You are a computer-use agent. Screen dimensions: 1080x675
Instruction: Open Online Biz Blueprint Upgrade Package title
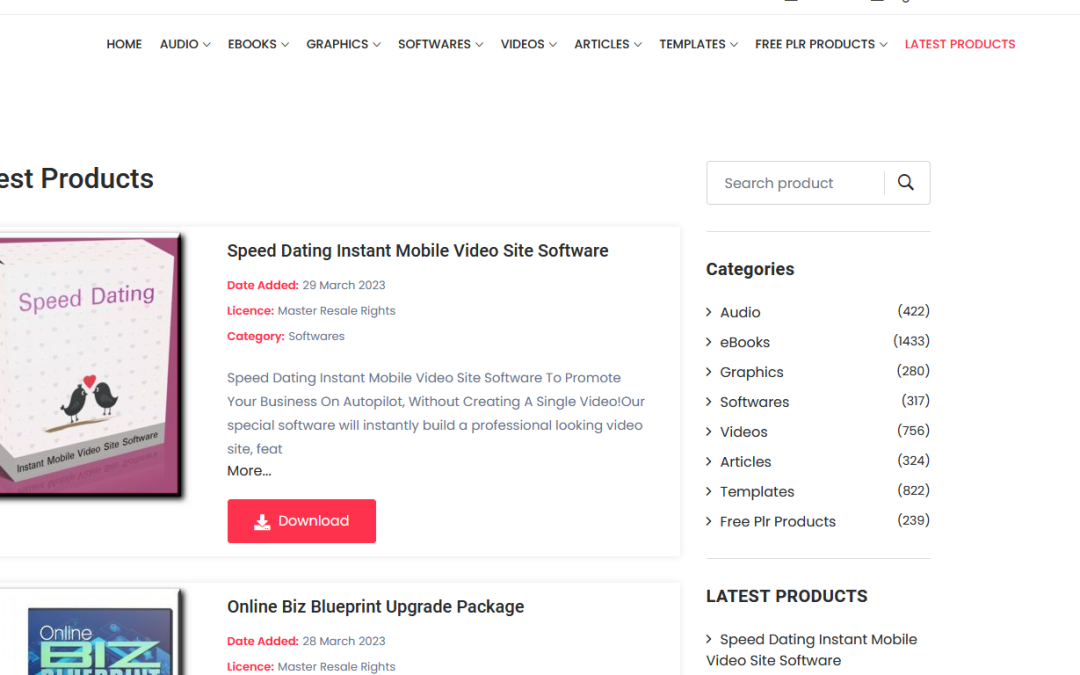pos(375,607)
